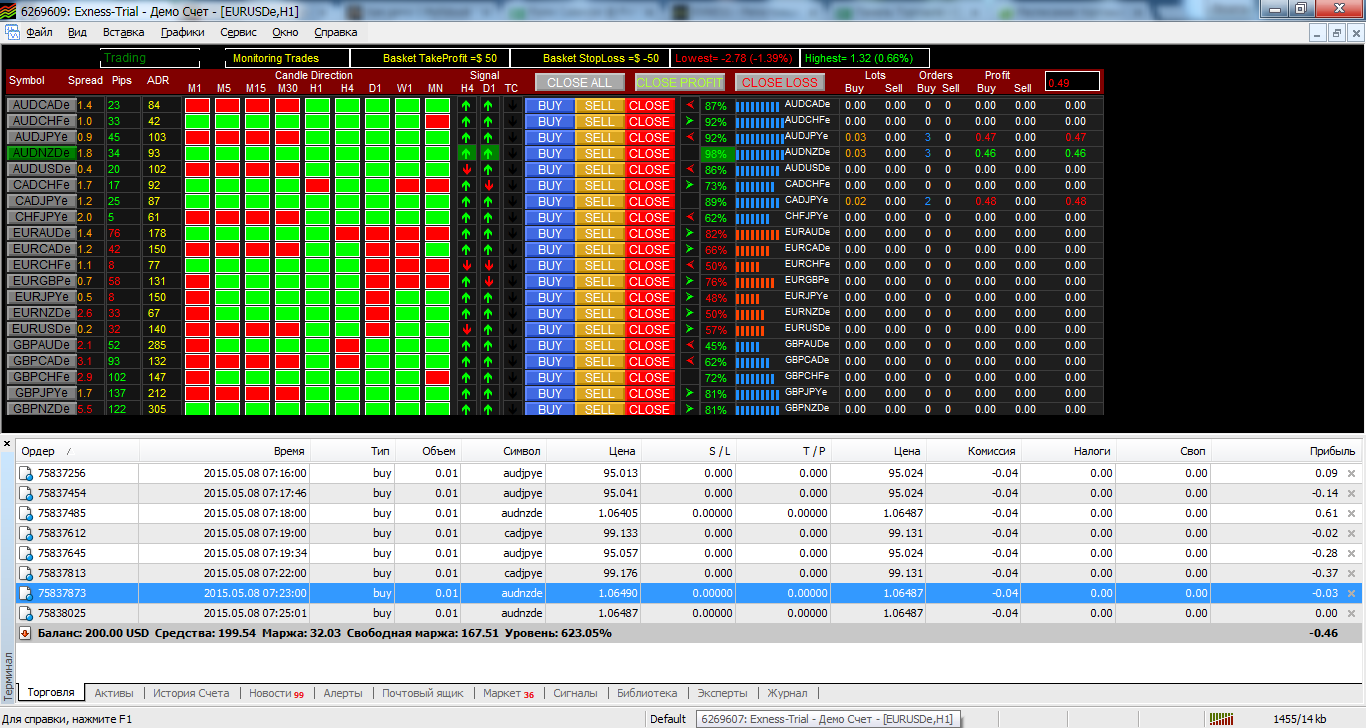Switch to the Активы tab

[x=114, y=693]
